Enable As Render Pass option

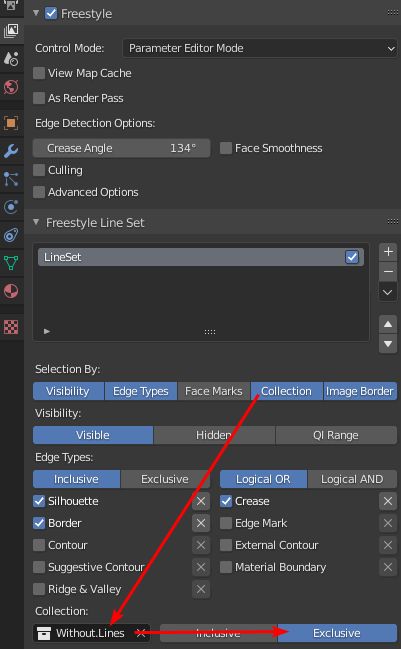pos(39,98)
